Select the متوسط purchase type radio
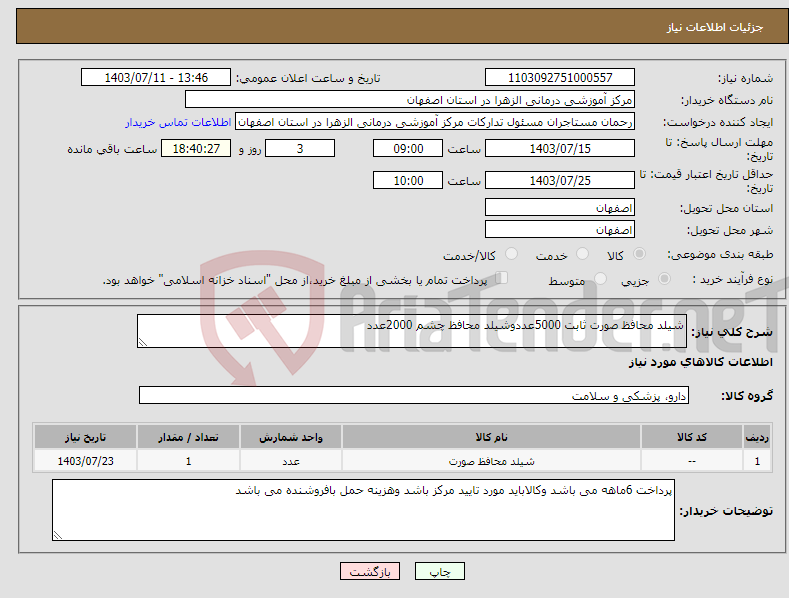789x598 pixels. [600, 278]
